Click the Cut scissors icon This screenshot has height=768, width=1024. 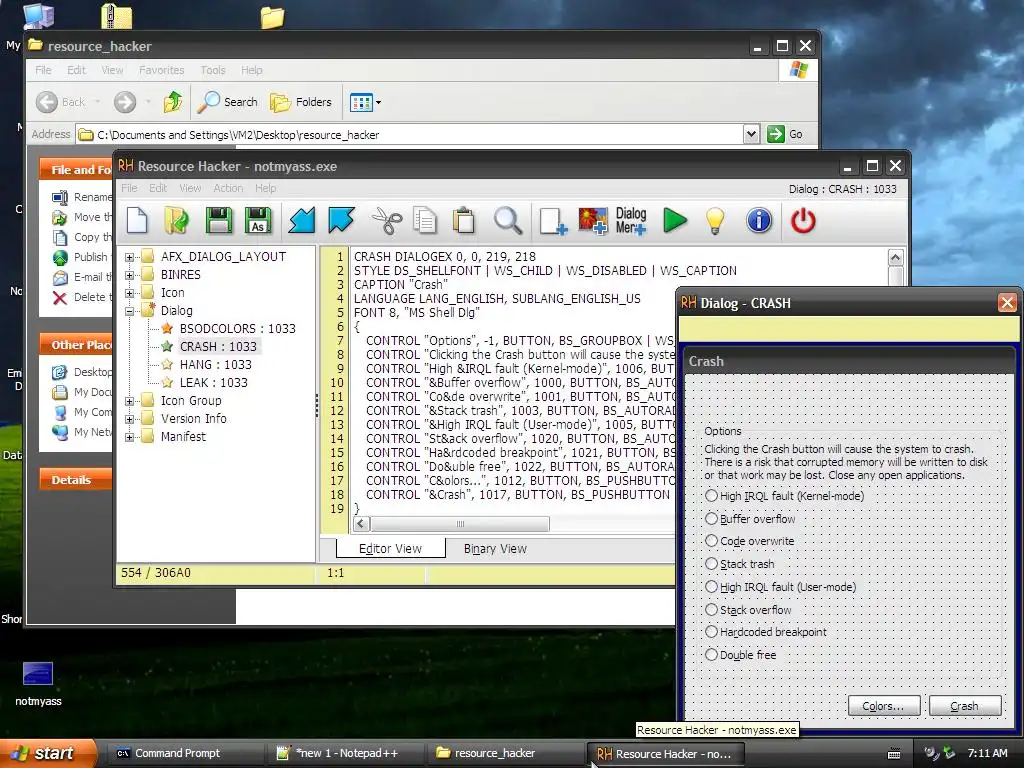coord(387,220)
